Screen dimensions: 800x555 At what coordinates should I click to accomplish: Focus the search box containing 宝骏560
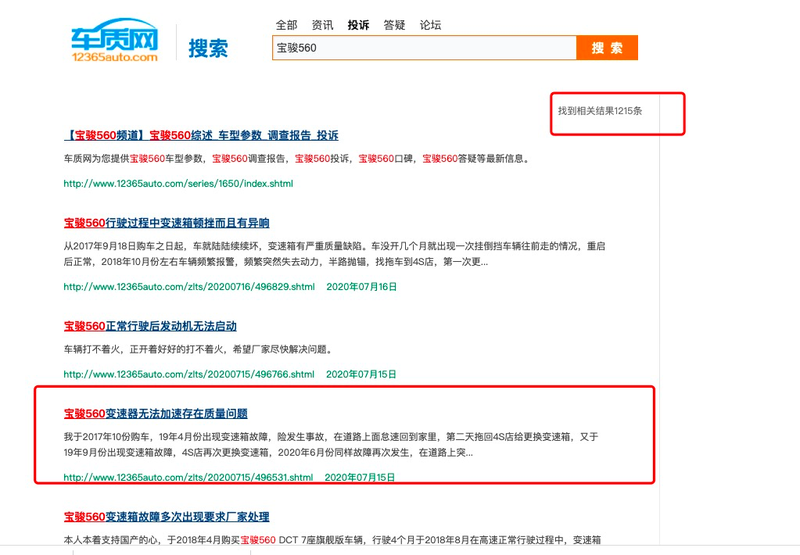pos(424,48)
